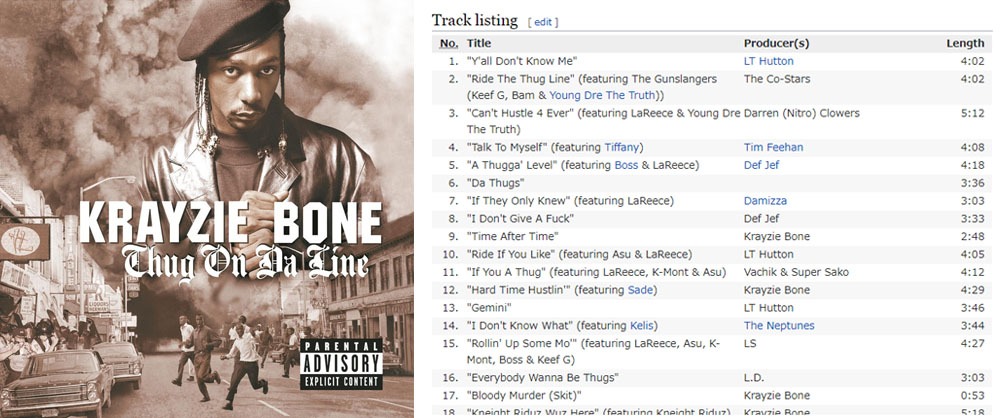Click the Length column header

coord(965,43)
